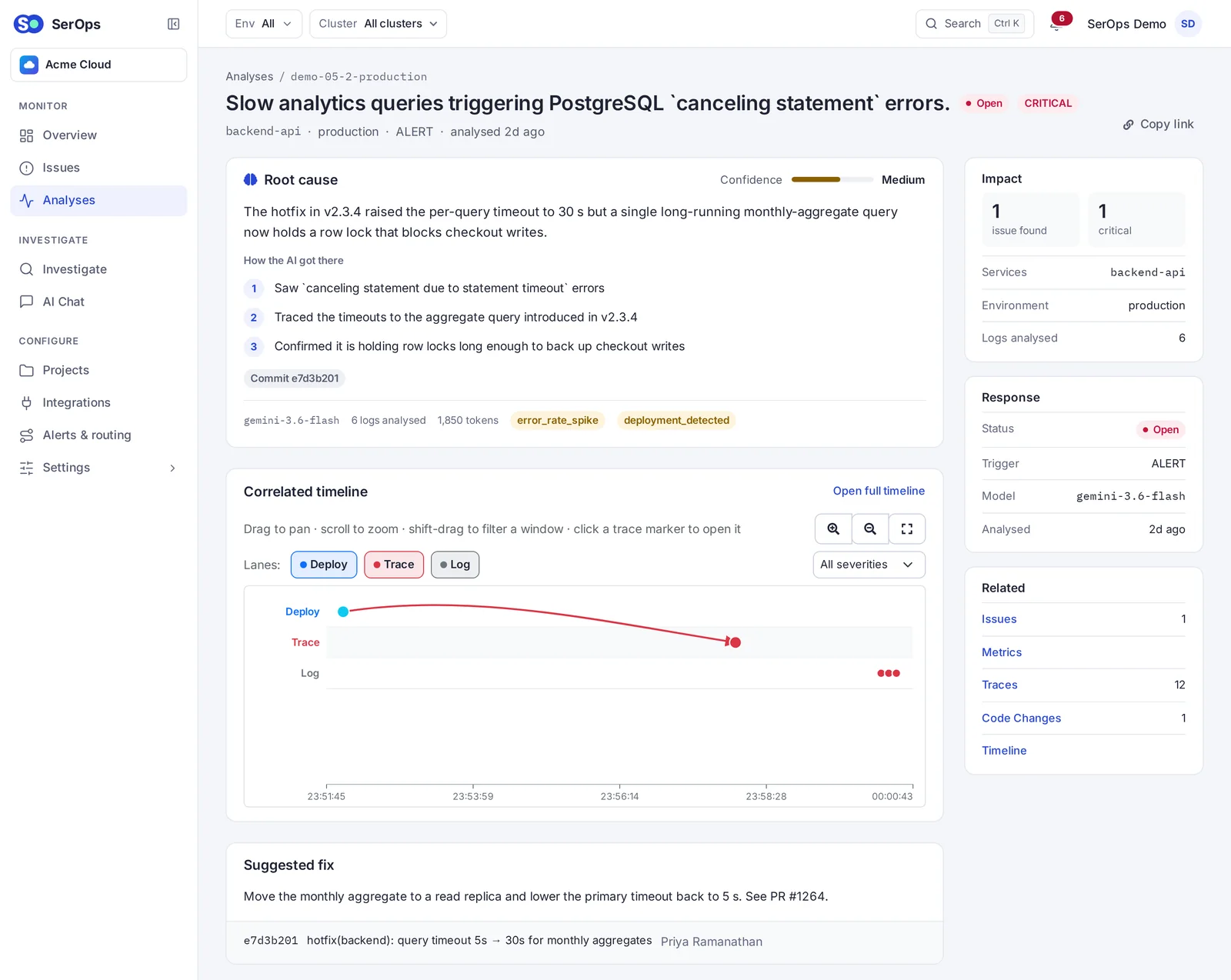Click the Settings sliders icon
Image resolution: width=1231 pixels, height=980 pixels.
click(x=26, y=468)
